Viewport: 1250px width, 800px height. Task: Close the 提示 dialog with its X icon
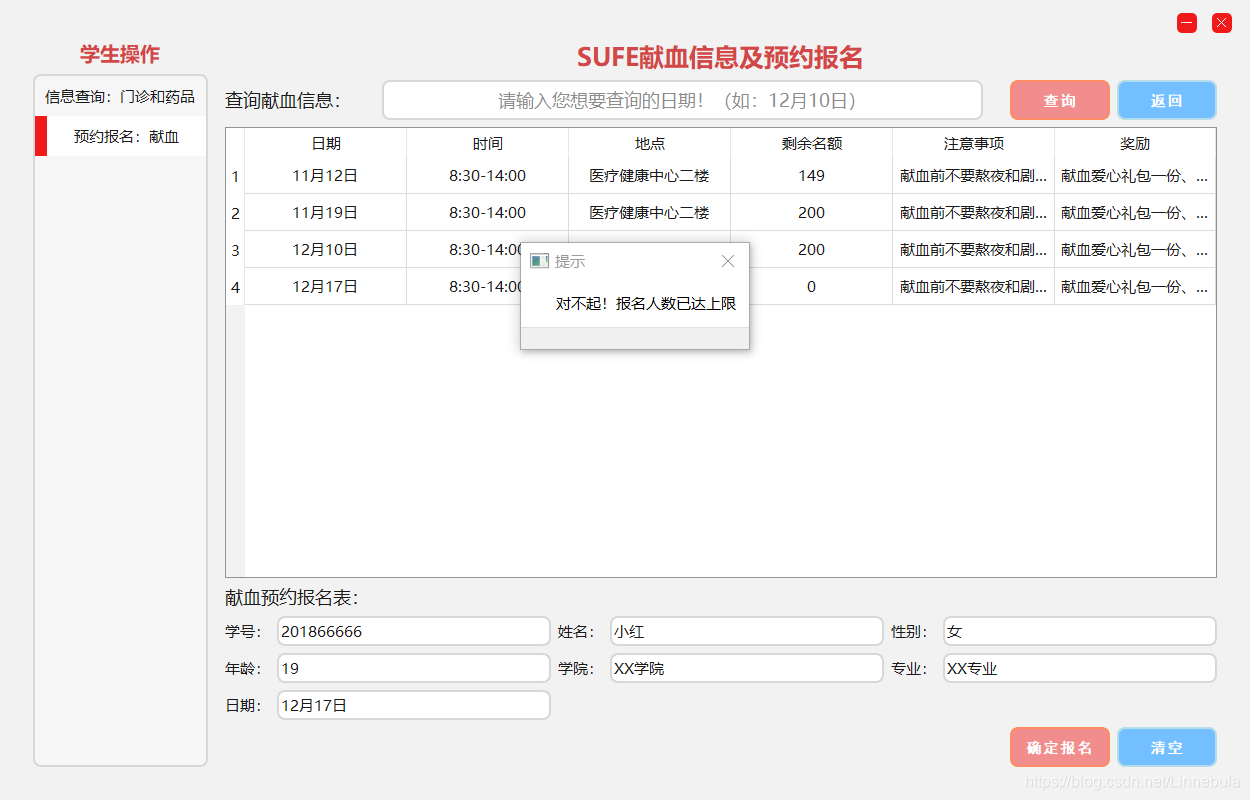pyautogui.click(x=728, y=261)
